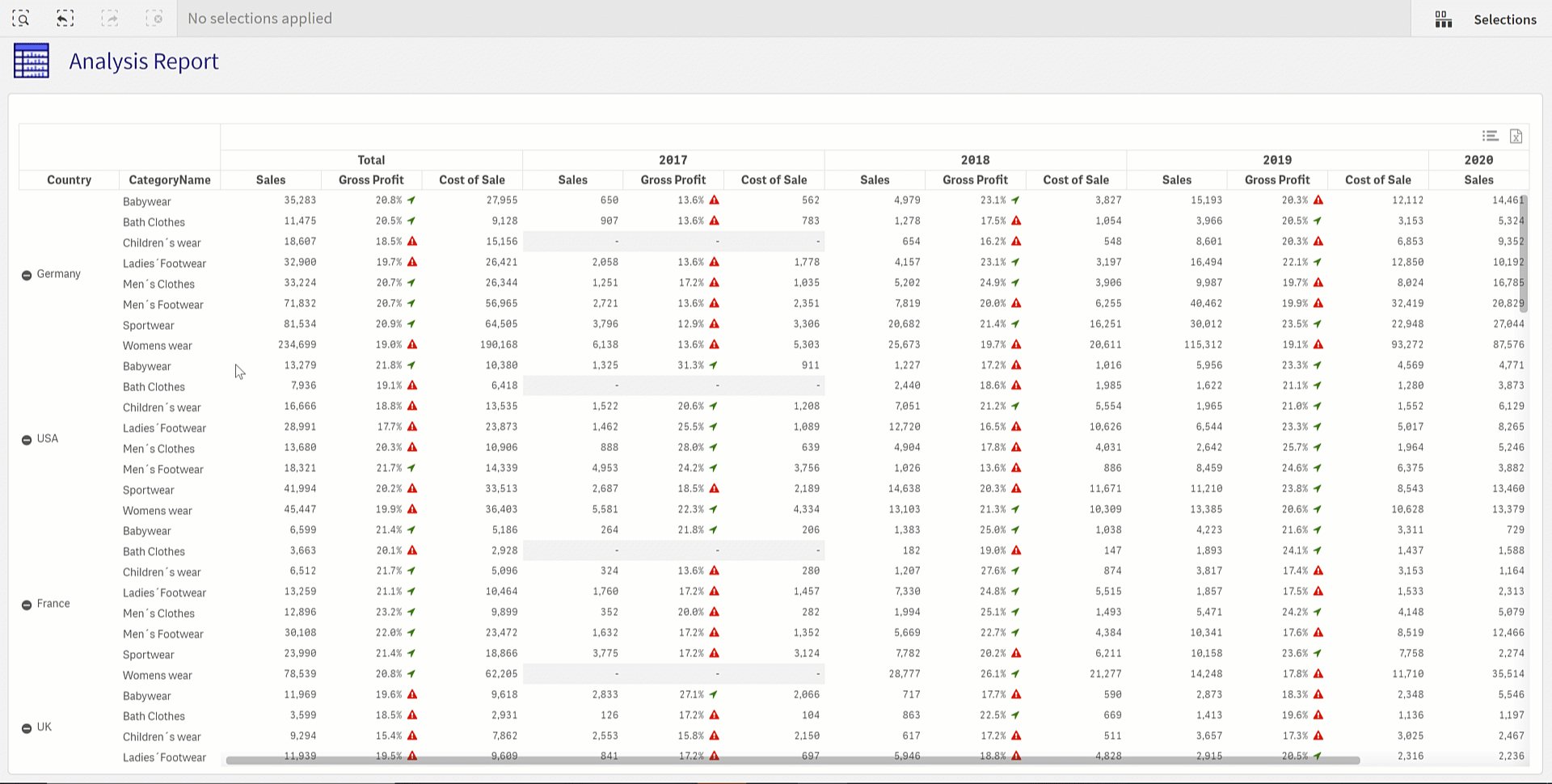Click the vertical scrollbar thumb of table

point(1524,255)
